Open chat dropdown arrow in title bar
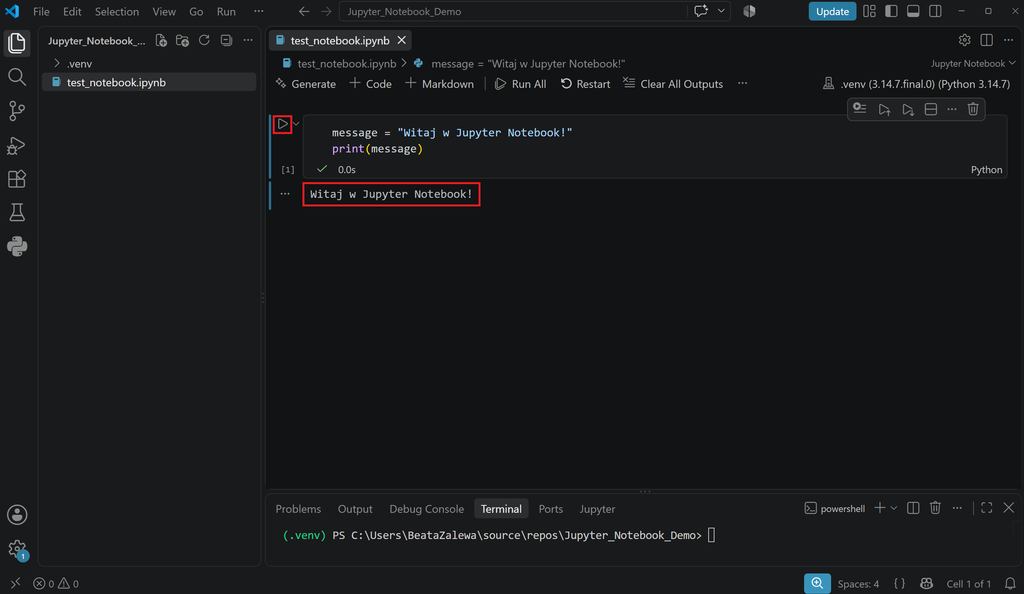Screen dimensions: 1024x594 [x=721, y=11]
